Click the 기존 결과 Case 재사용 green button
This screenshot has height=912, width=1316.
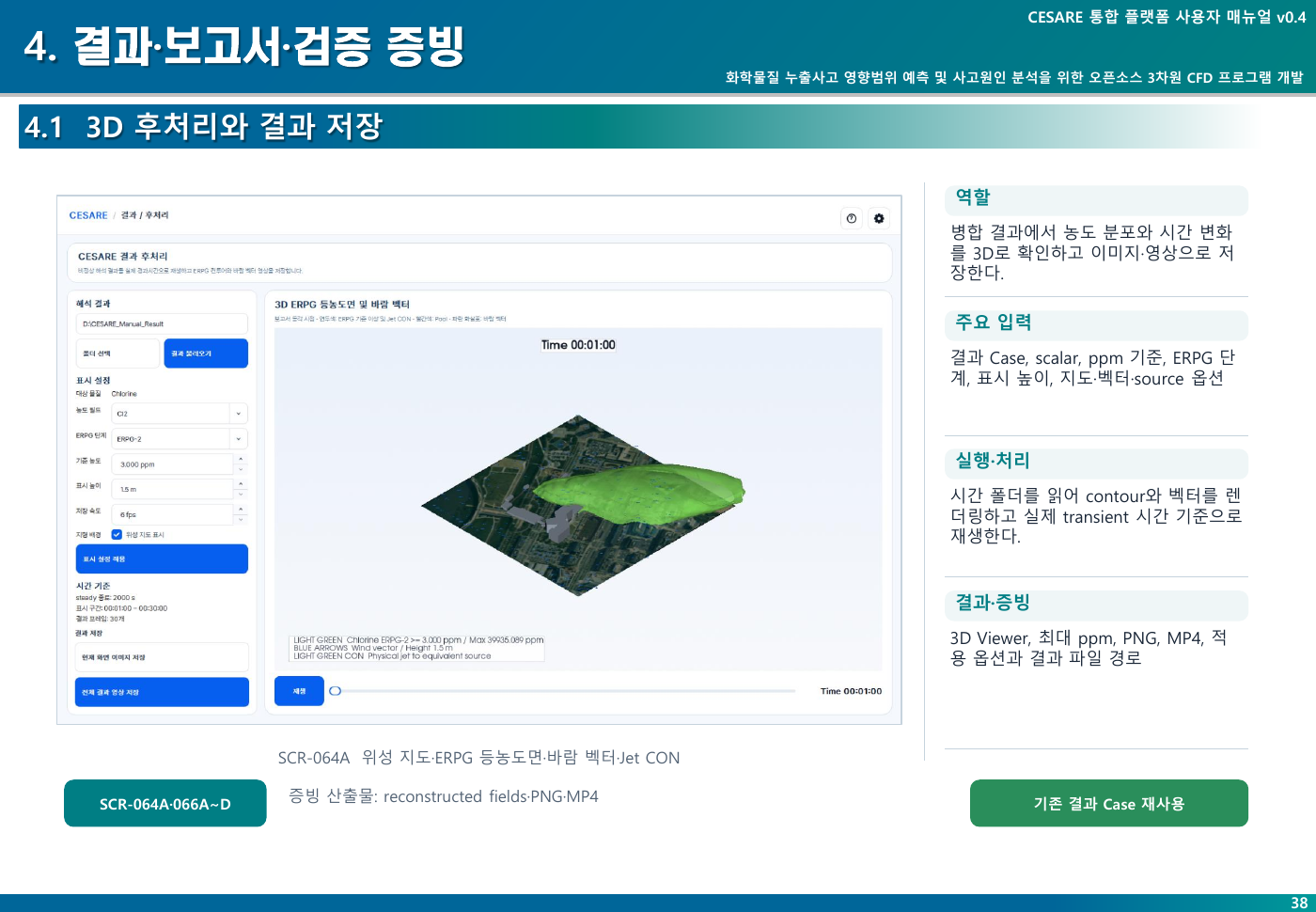1109,803
